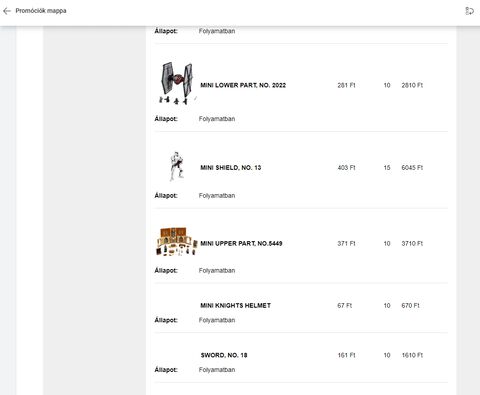This screenshot has width=480, height=395.
Task: Click the 403 Ft unit price
Action: [346, 168]
